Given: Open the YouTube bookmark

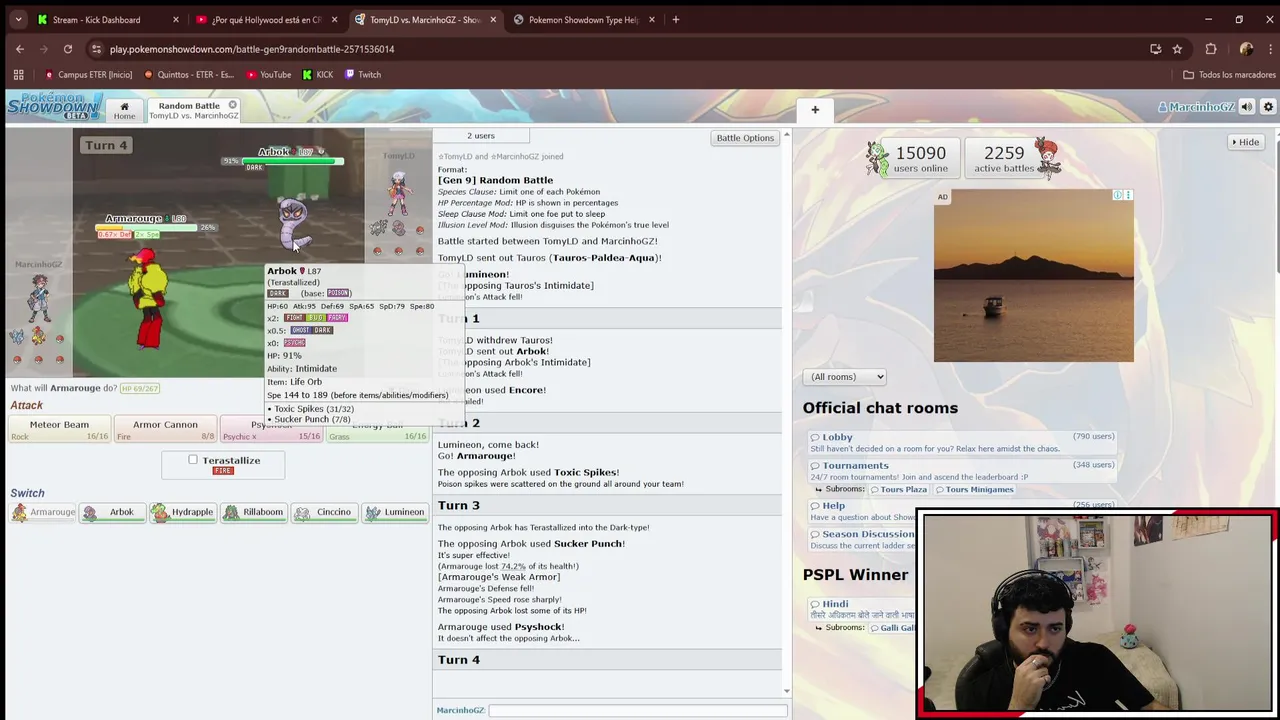Looking at the screenshot, I should [x=268, y=75].
